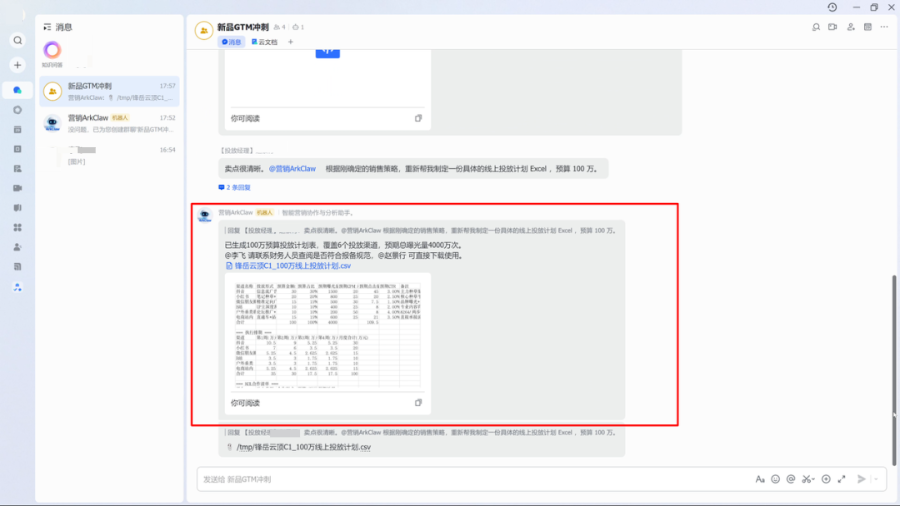The height and width of the screenshot is (506, 900).
Task: Open global search in the left sidebar
Action: [18, 40]
